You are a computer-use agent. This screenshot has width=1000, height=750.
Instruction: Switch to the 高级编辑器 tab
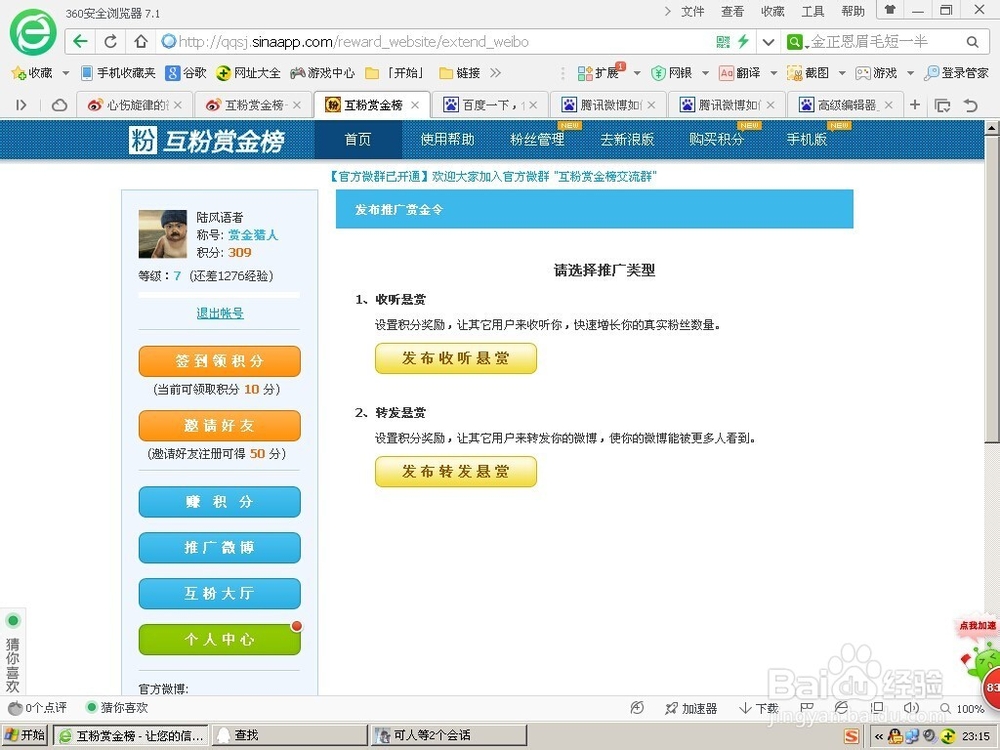845,105
